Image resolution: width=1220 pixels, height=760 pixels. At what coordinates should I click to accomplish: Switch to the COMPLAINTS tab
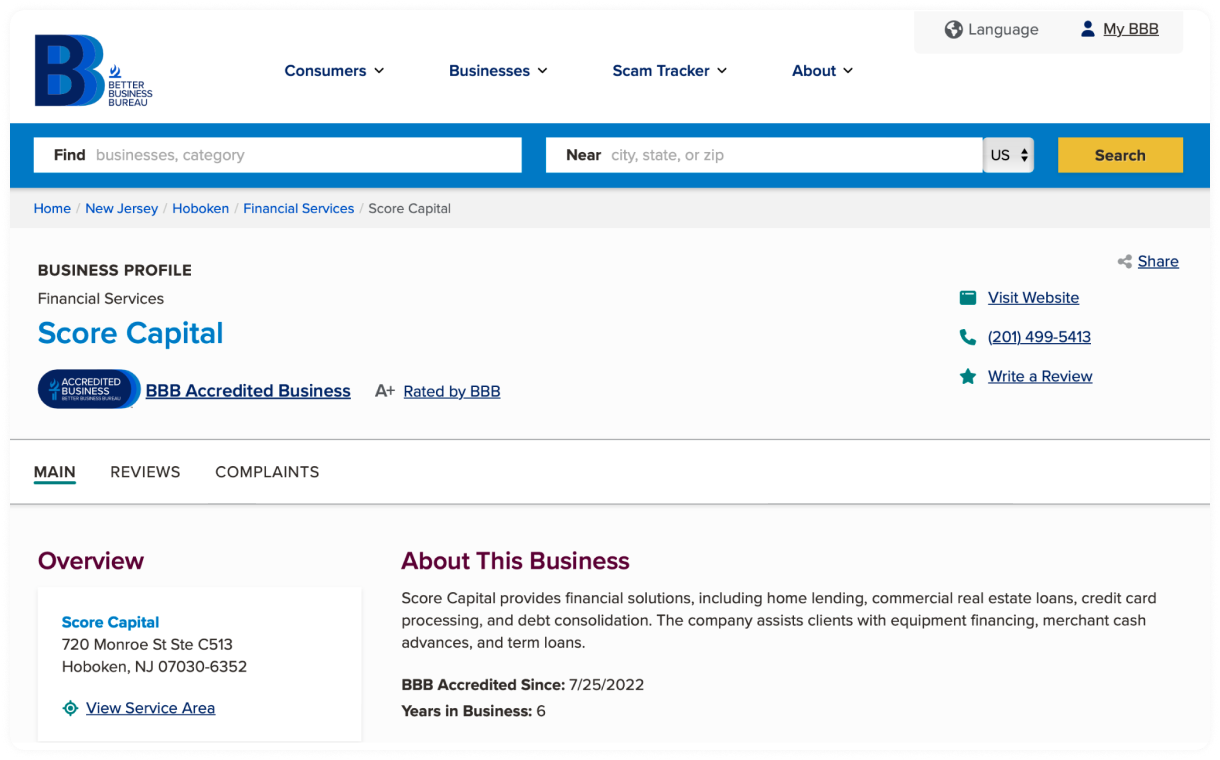267,472
